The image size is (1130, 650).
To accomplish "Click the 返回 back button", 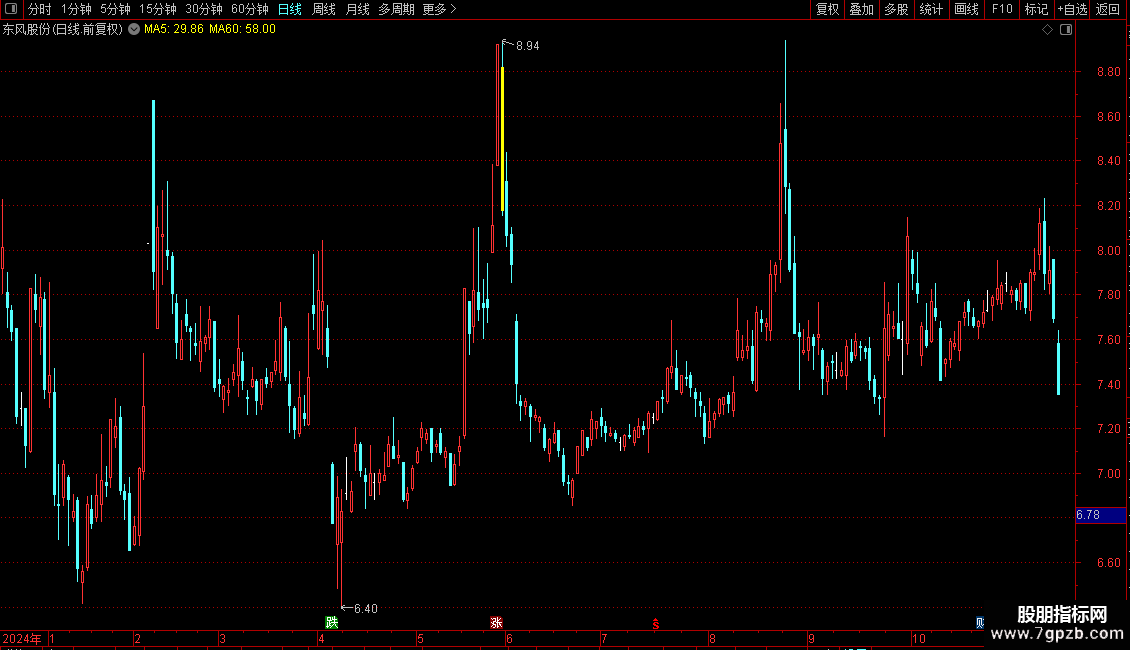I will click(1108, 9).
